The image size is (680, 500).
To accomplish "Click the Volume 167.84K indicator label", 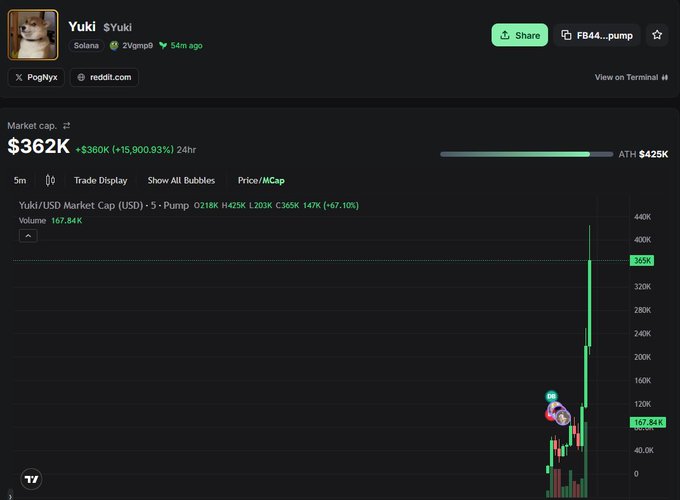I will pyautogui.click(x=50, y=220).
